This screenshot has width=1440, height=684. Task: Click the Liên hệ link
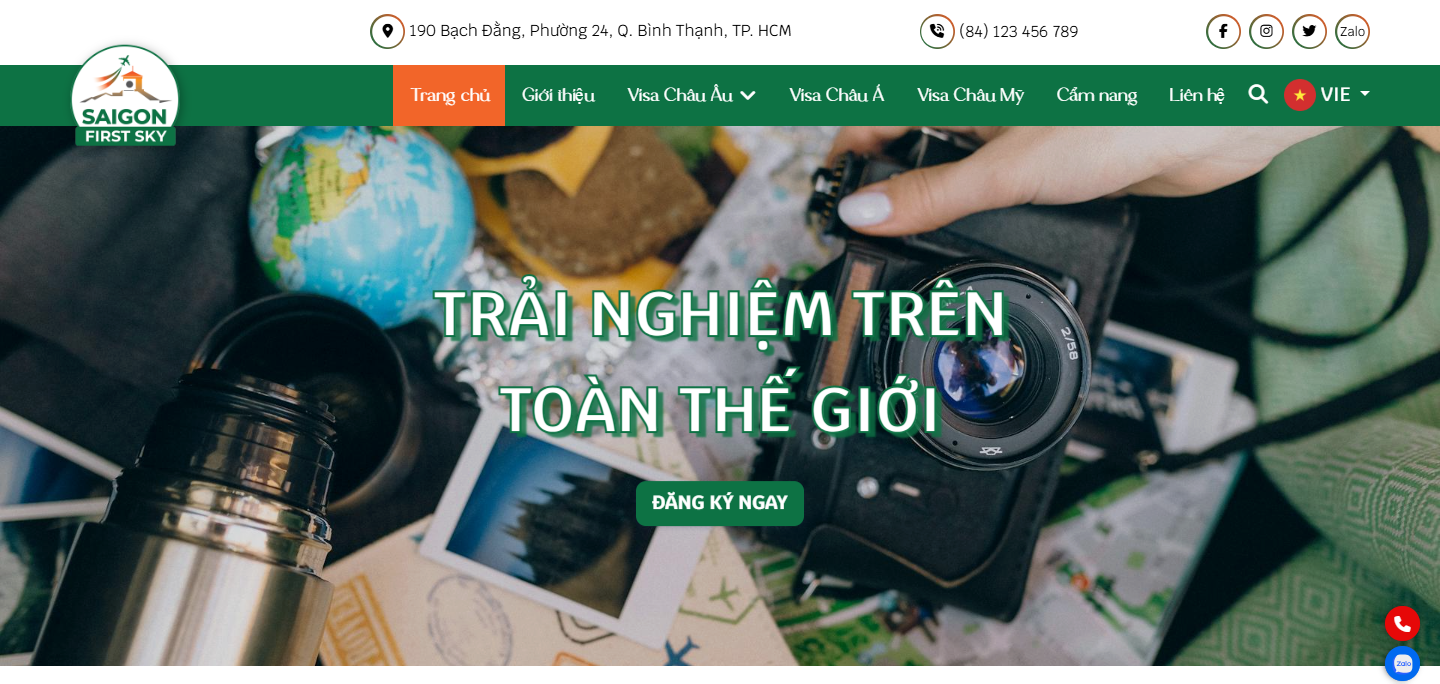1196,95
